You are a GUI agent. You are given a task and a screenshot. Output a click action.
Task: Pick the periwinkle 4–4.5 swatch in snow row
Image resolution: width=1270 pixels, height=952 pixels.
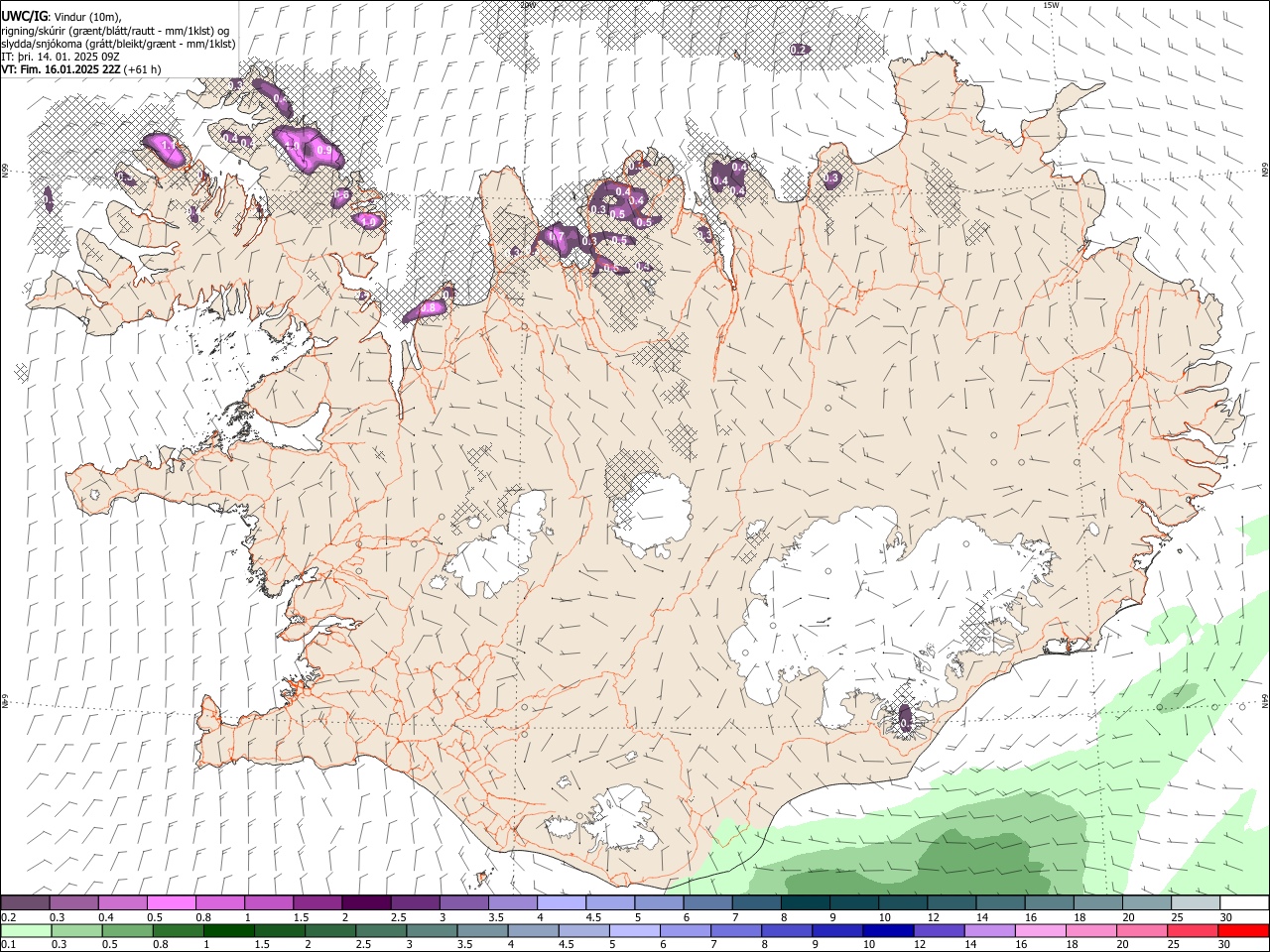click(561, 902)
